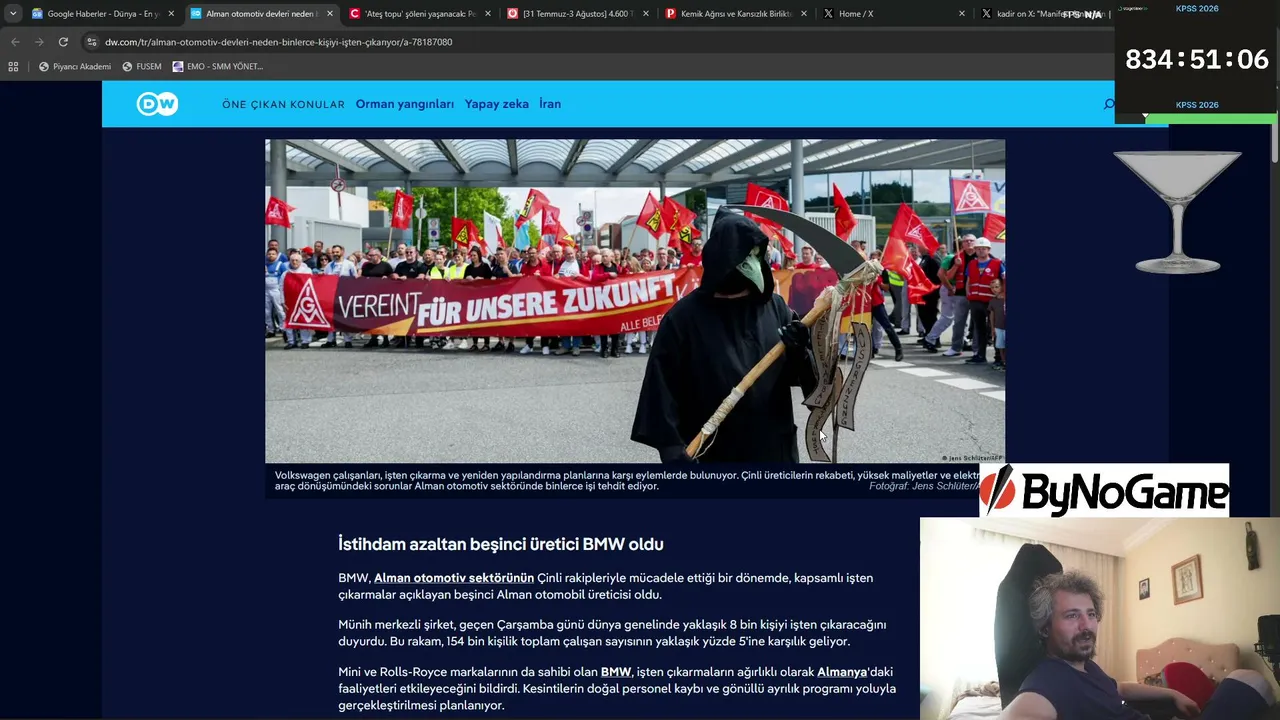
Task: Close the 'Alman otomotiv devleri' tab
Action: point(329,14)
